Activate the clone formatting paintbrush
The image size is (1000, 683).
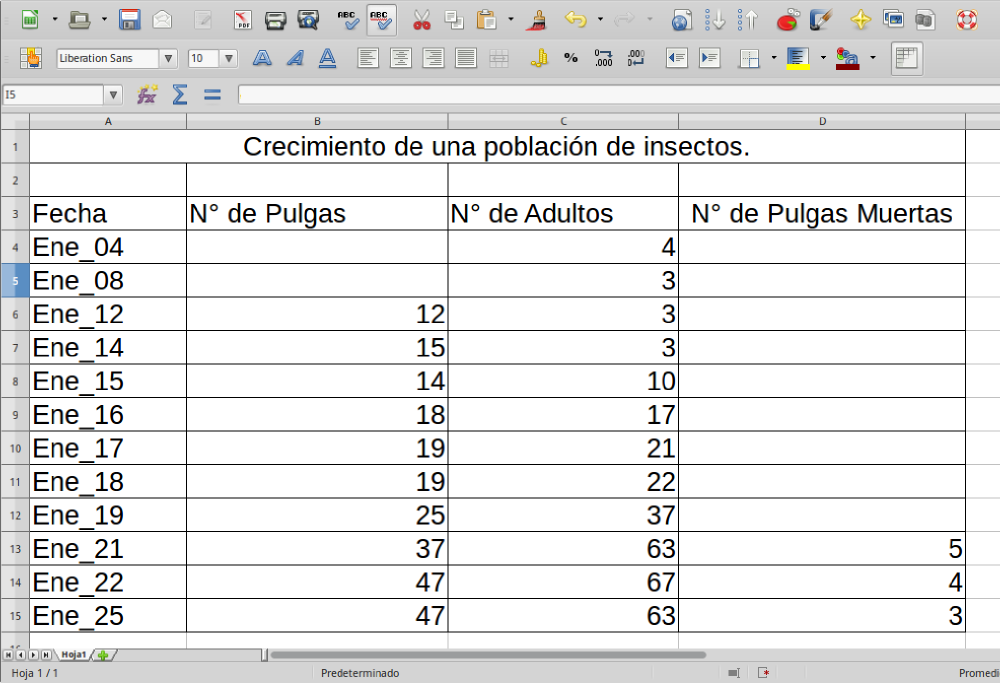tap(538, 20)
